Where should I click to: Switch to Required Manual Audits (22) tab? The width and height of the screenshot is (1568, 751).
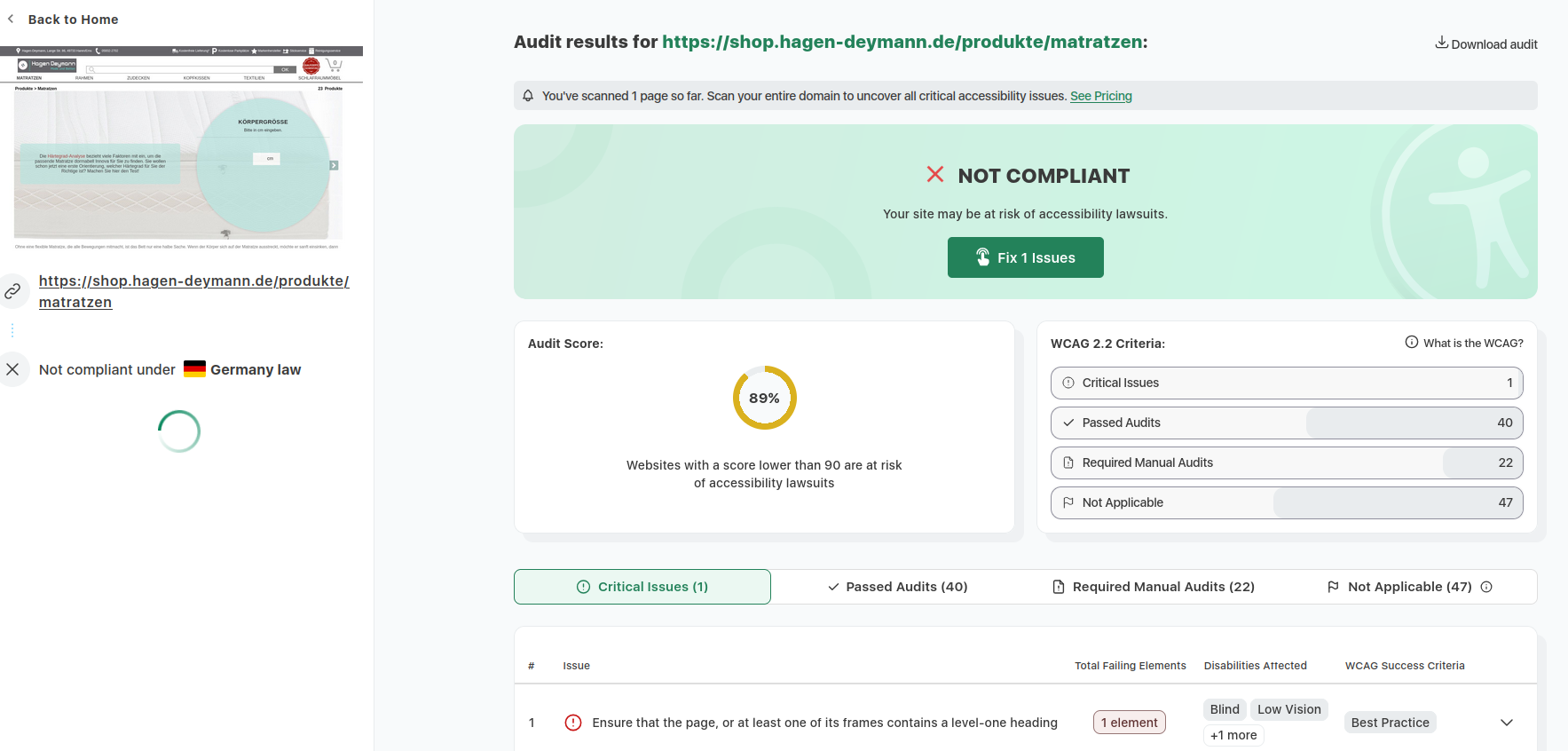pos(1153,587)
